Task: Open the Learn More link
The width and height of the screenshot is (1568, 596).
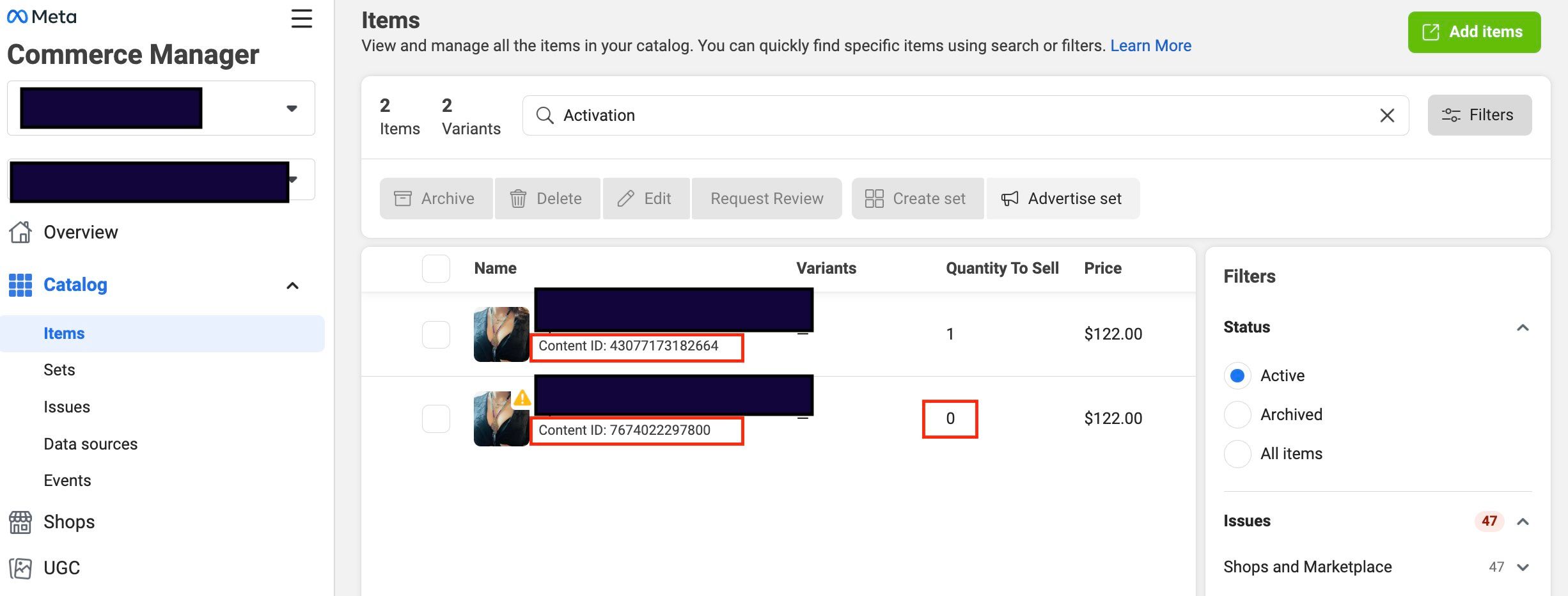Action: click(x=1150, y=46)
